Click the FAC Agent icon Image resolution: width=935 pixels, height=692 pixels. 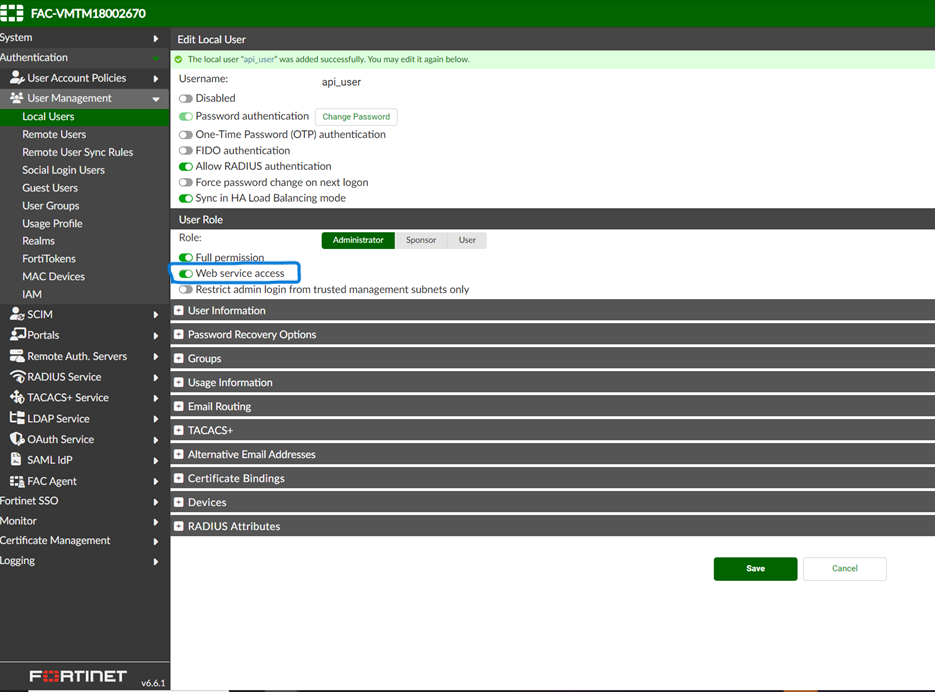coord(17,481)
